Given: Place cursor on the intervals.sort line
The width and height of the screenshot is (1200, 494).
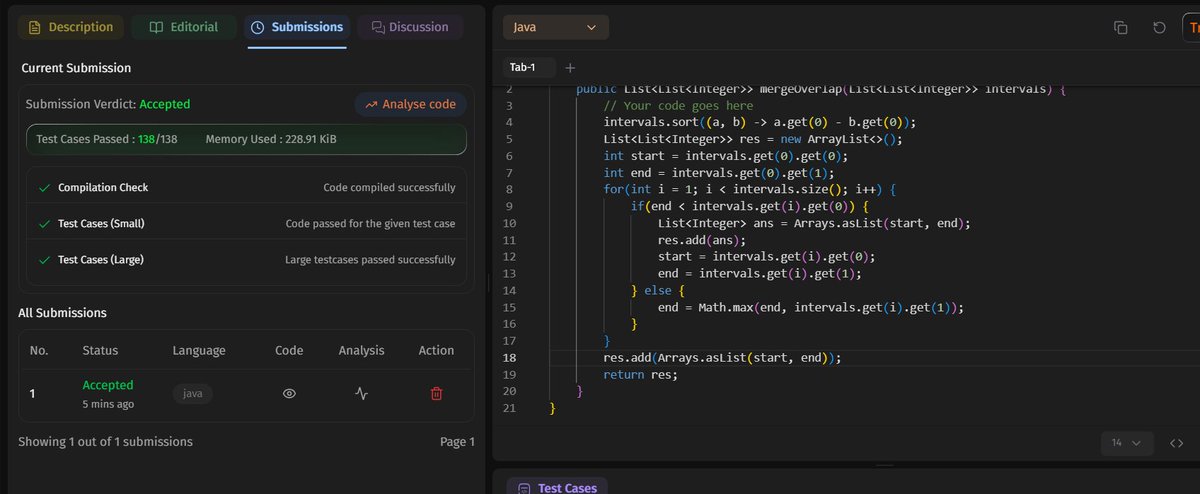Looking at the screenshot, I should (x=759, y=122).
